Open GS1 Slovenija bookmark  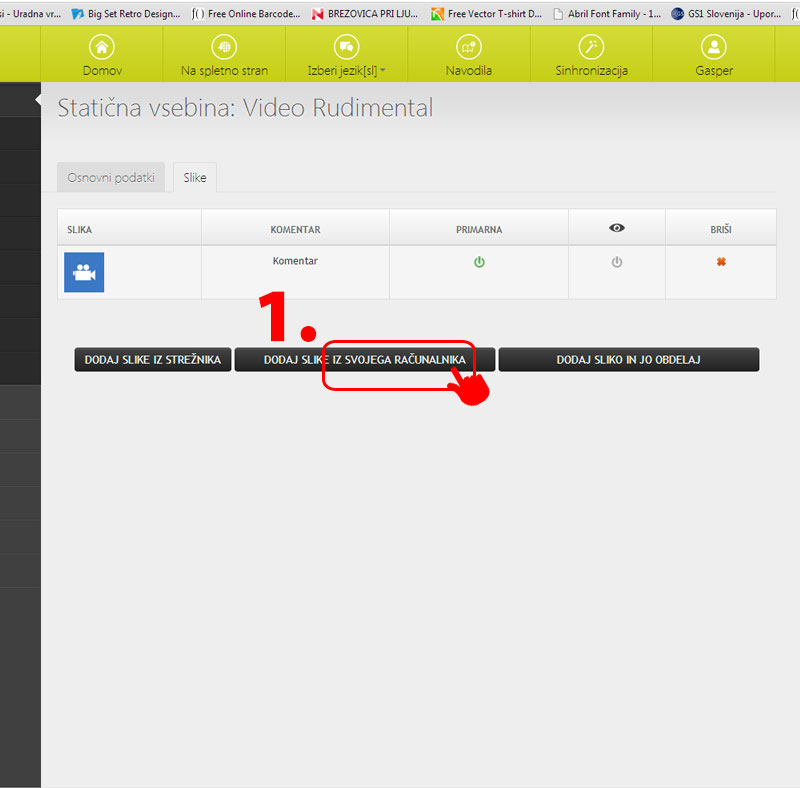727,14
